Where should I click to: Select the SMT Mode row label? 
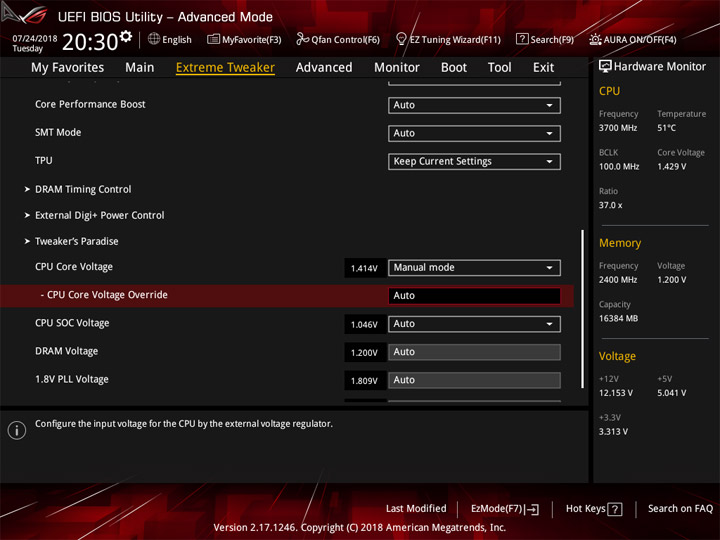[x=58, y=132]
